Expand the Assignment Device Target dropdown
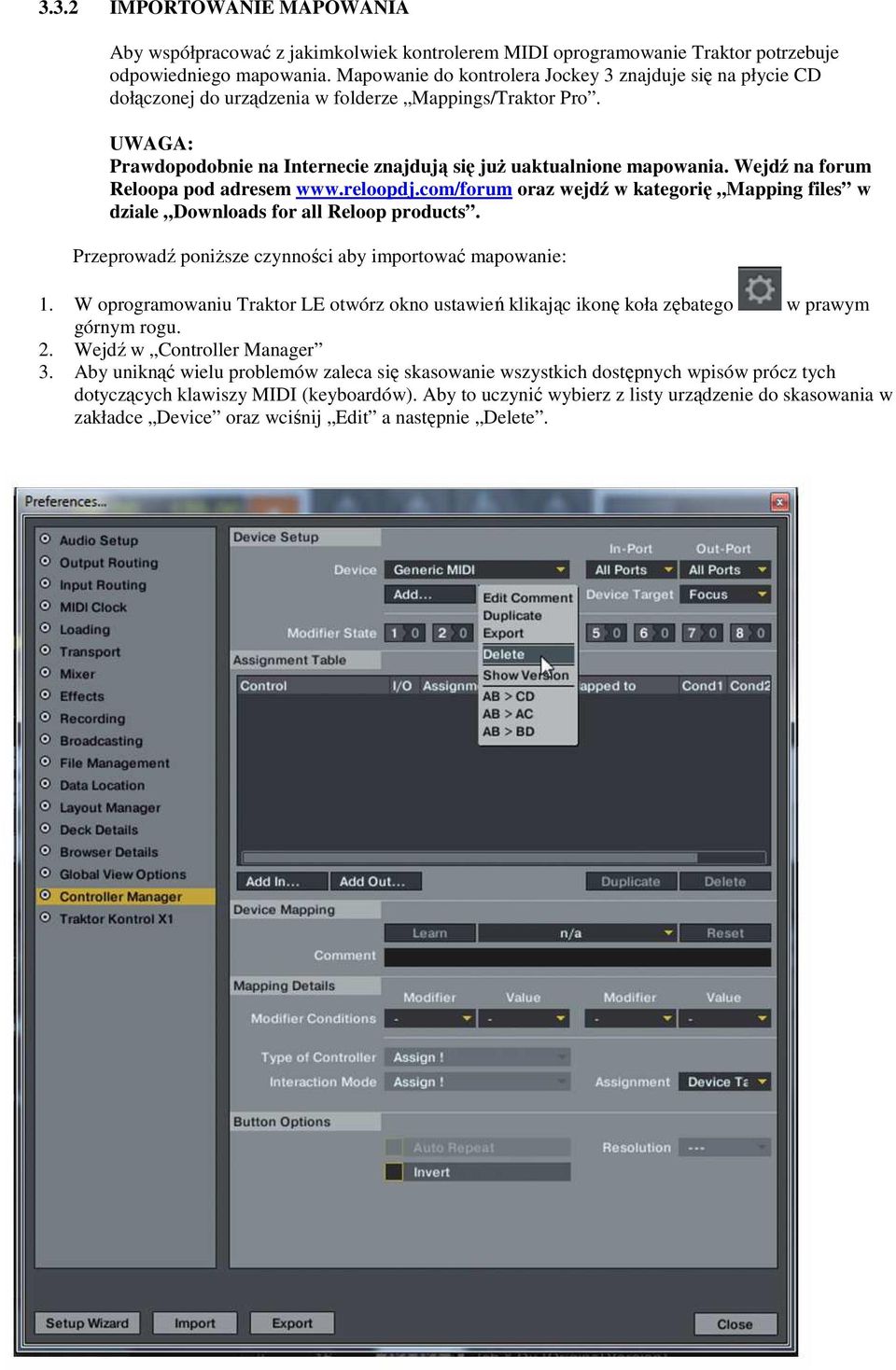896x1370 pixels. 725,1082
